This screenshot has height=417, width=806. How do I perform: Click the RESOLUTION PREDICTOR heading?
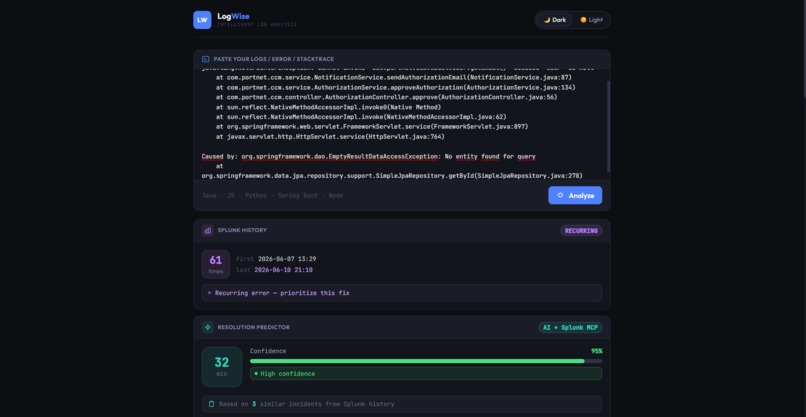[253, 327]
